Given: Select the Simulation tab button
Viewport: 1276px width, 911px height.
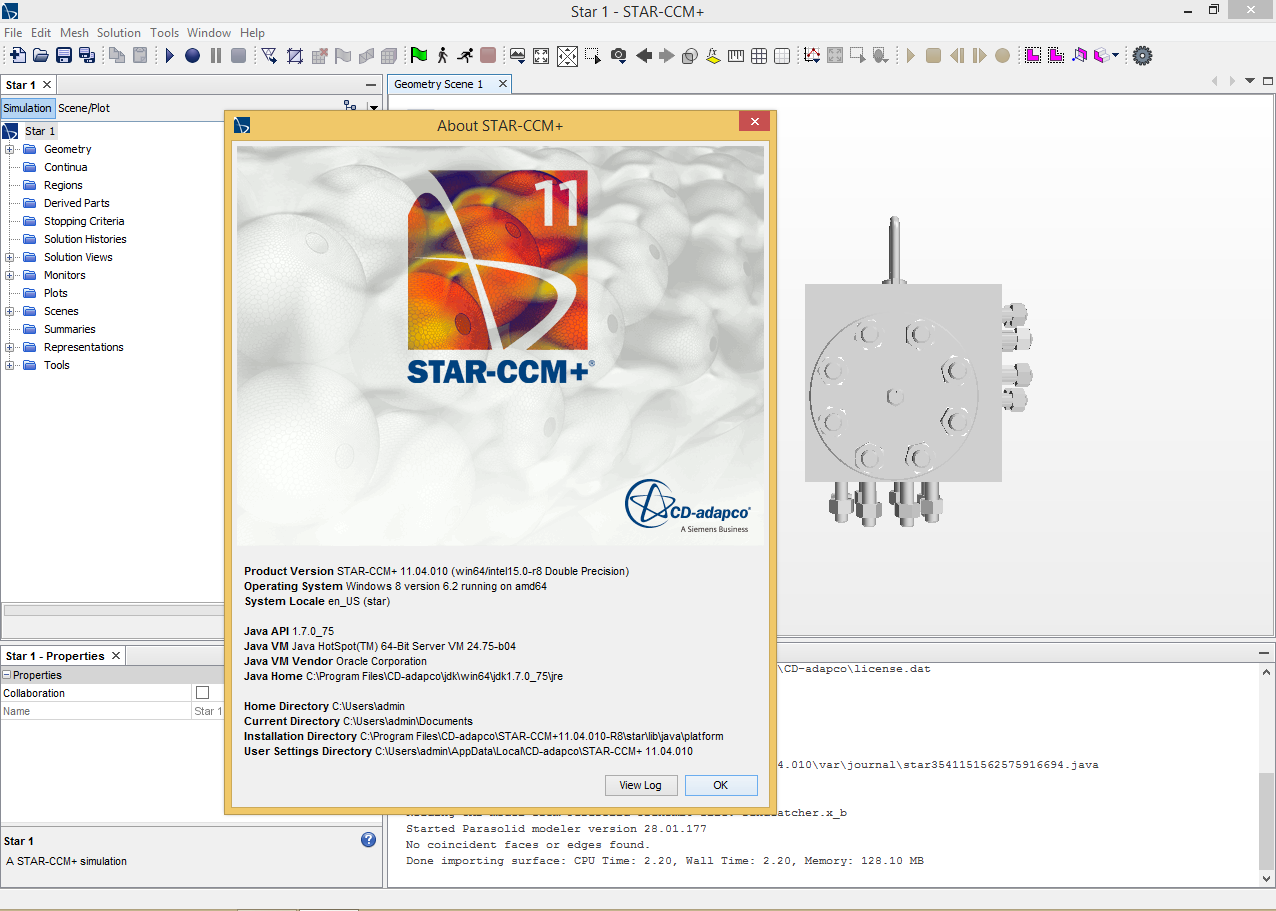Looking at the screenshot, I should click(x=27, y=108).
